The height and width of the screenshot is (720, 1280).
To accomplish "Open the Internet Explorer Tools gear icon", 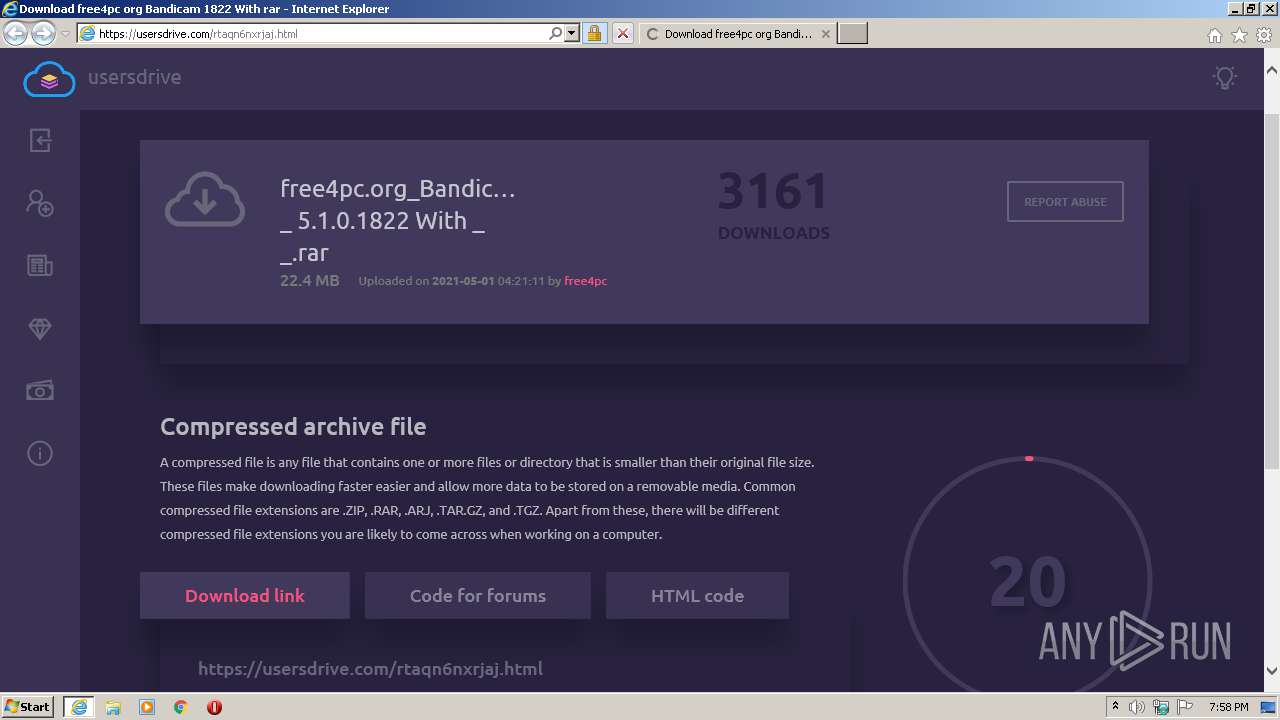I will point(1264,35).
